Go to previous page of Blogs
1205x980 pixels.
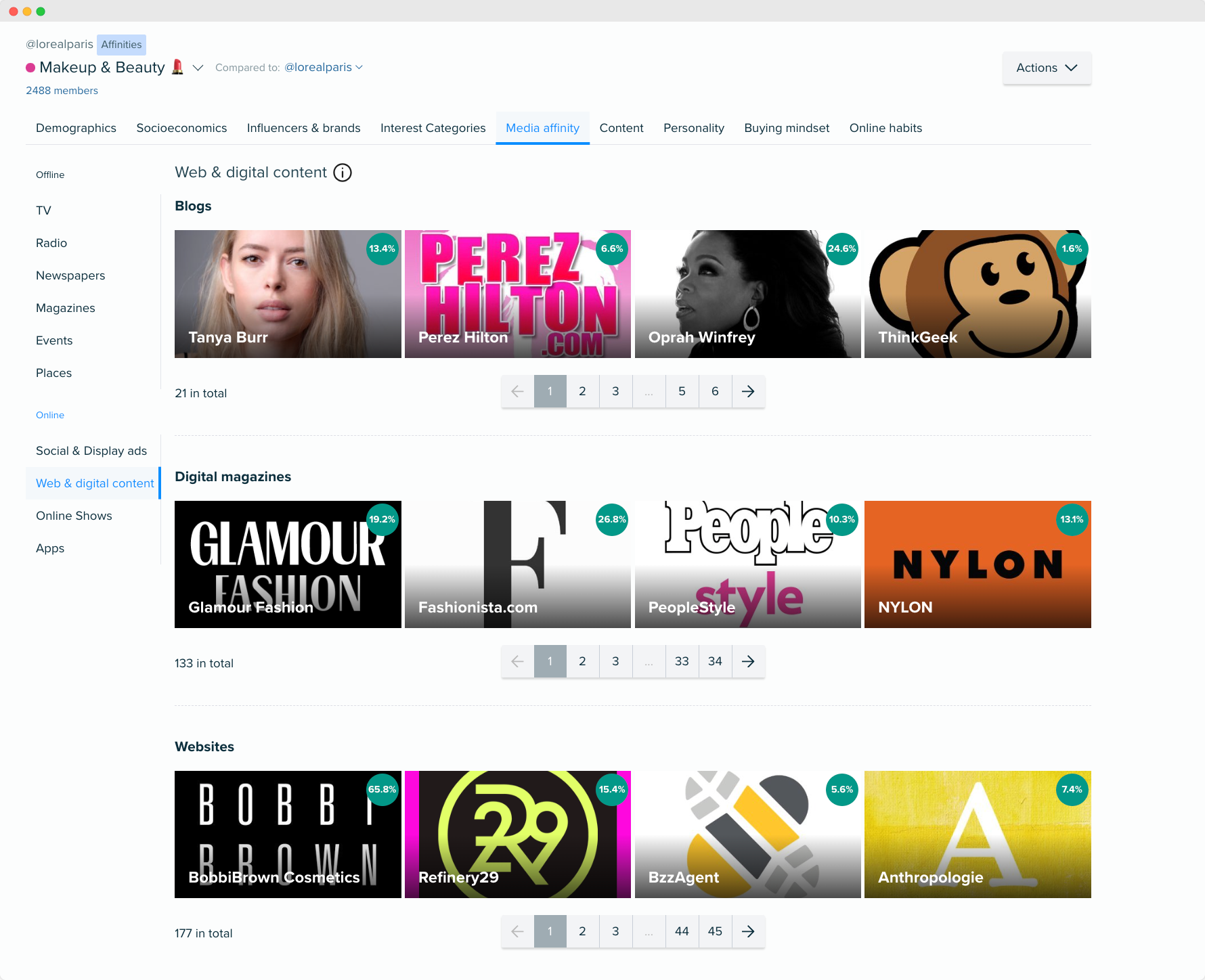click(x=517, y=391)
